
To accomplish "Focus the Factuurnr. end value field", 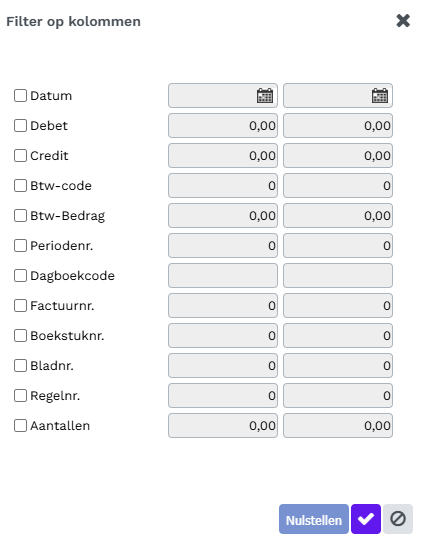I will point(338,305).
